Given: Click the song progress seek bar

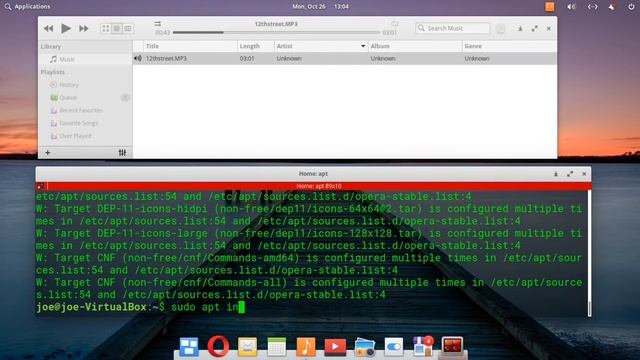Looking at the screenshot, I should 276,32.
